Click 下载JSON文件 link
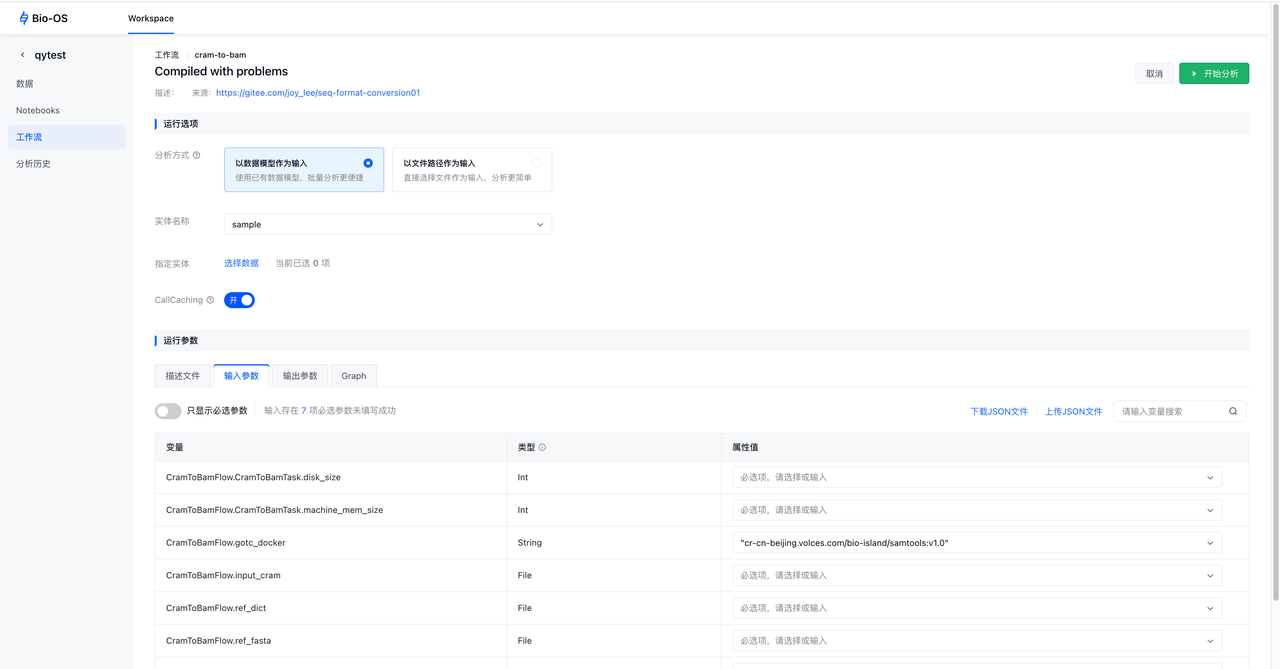Image resolution: width=1280 pixels, height=669 pixels. pyautogui.click(x=999, y=412)
